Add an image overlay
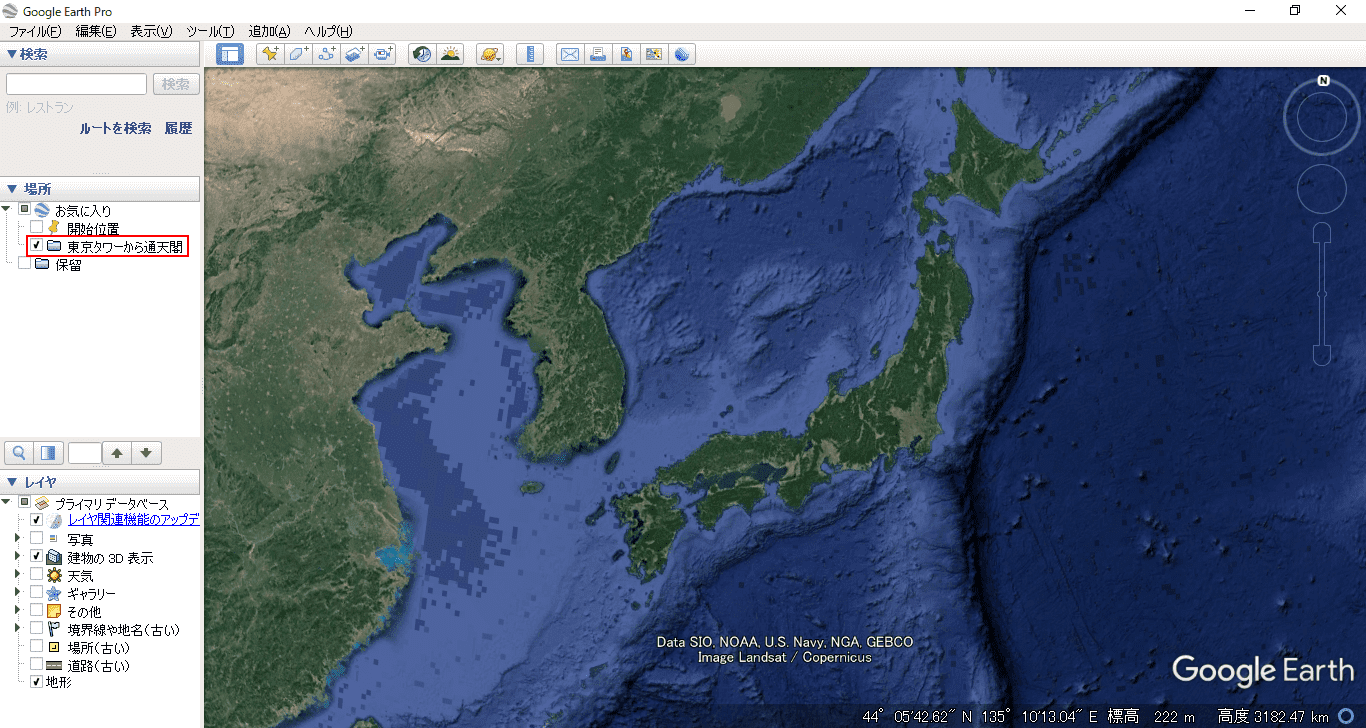Viewport: 1366px width, 728px height. [355, 54]
